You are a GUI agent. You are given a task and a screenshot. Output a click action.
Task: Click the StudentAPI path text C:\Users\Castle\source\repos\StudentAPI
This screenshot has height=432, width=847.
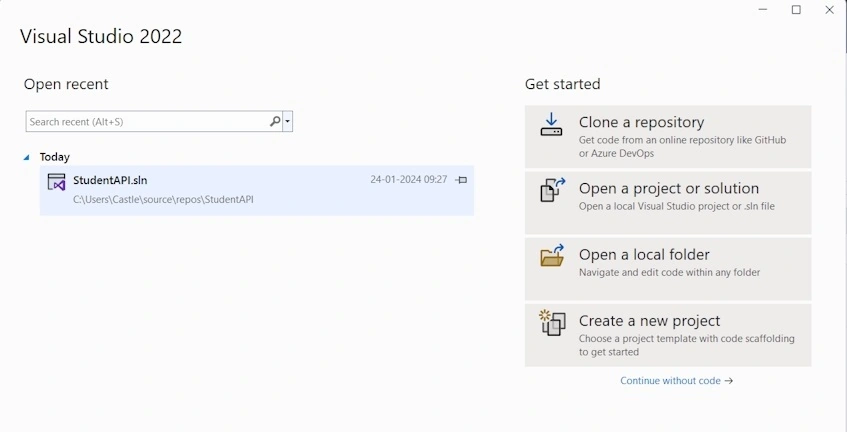[163, 199]
